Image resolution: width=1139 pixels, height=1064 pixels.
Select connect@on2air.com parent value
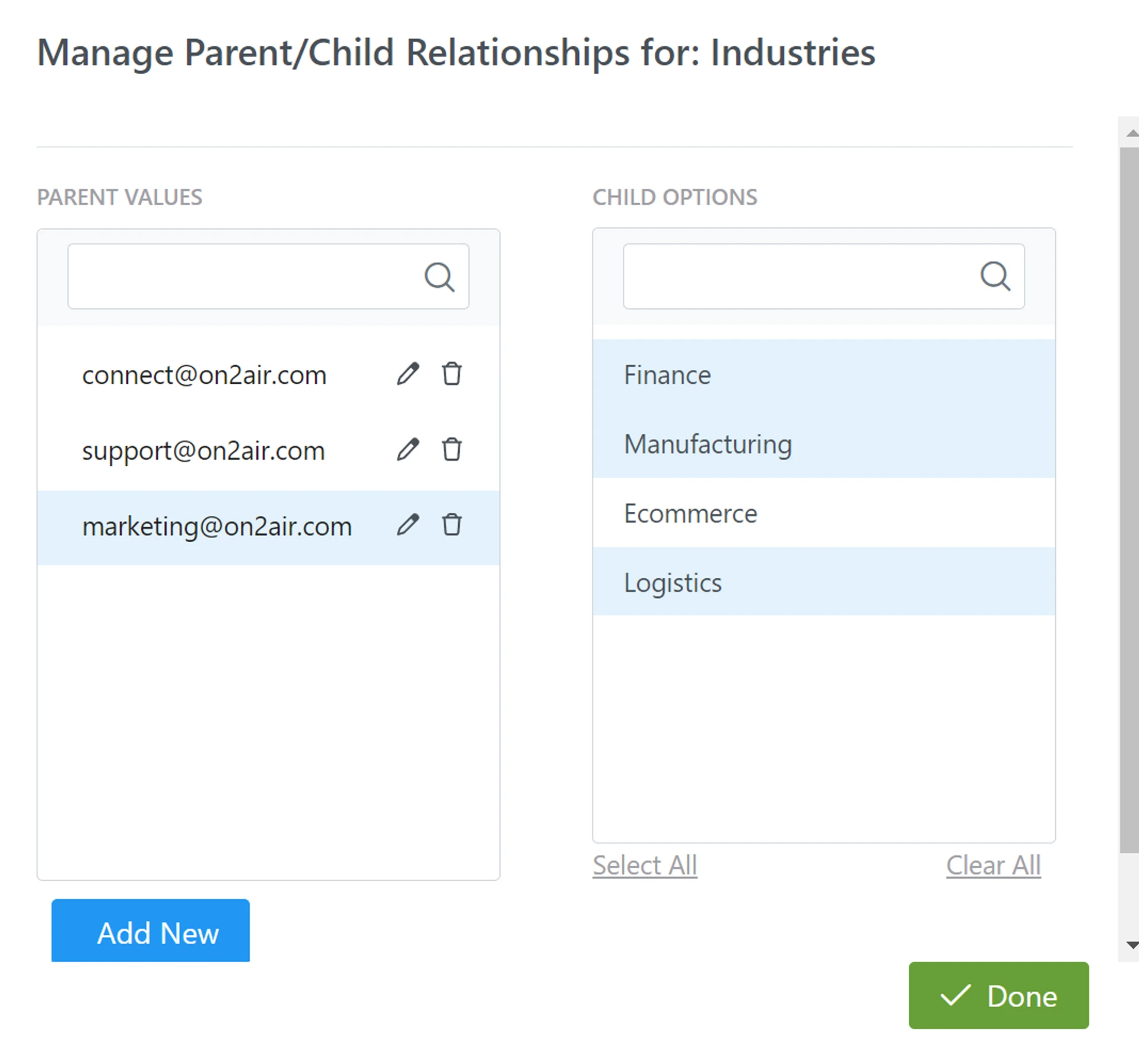[x=204, y=375]
